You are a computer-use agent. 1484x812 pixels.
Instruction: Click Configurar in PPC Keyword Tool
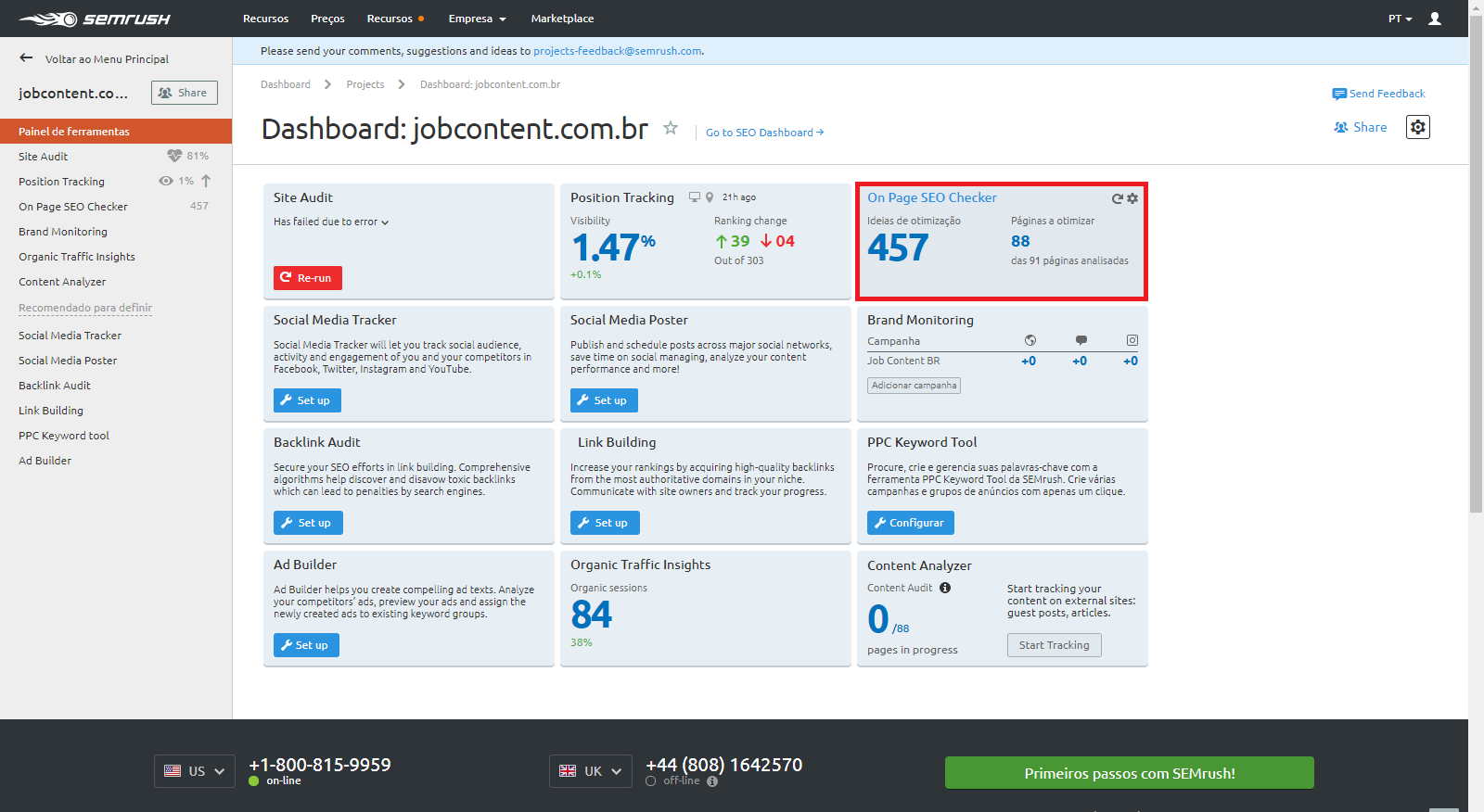click(911, 523)
